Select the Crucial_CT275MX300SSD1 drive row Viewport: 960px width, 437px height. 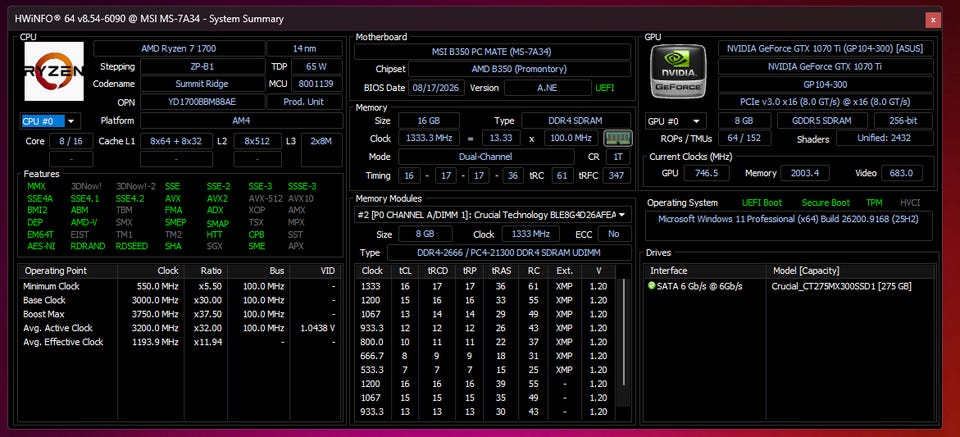pos(789,286)
